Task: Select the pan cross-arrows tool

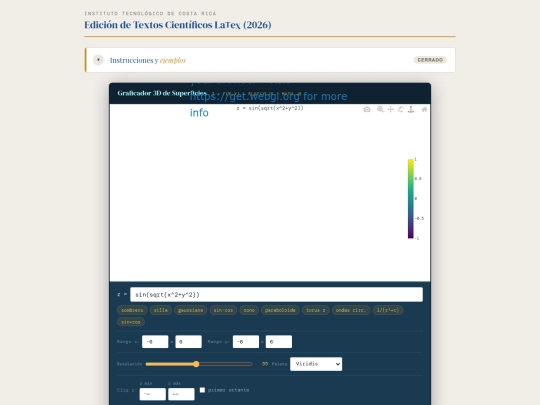Action: point(391,110)
